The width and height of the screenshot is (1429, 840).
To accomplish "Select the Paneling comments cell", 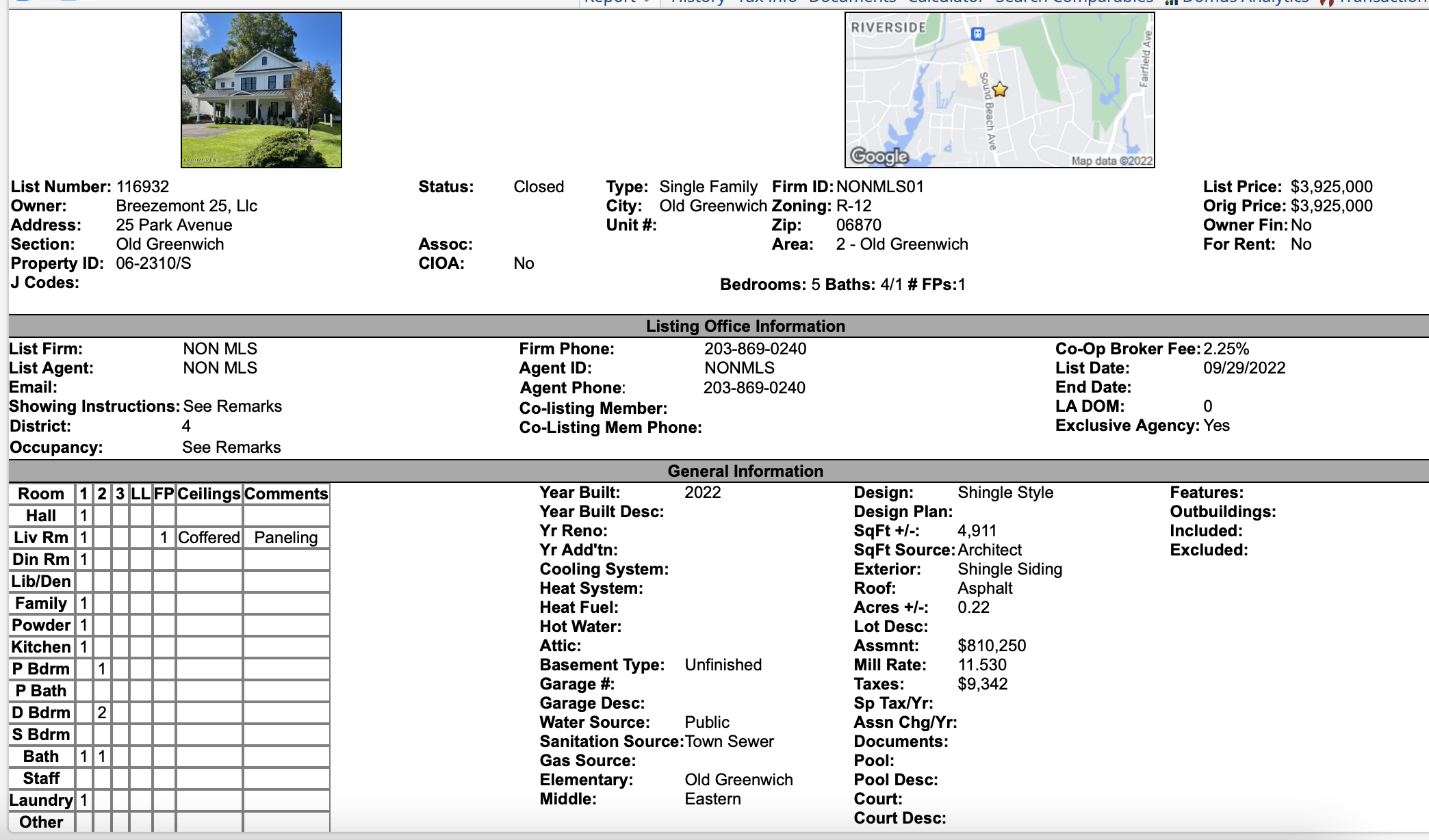I will (285, 538).
